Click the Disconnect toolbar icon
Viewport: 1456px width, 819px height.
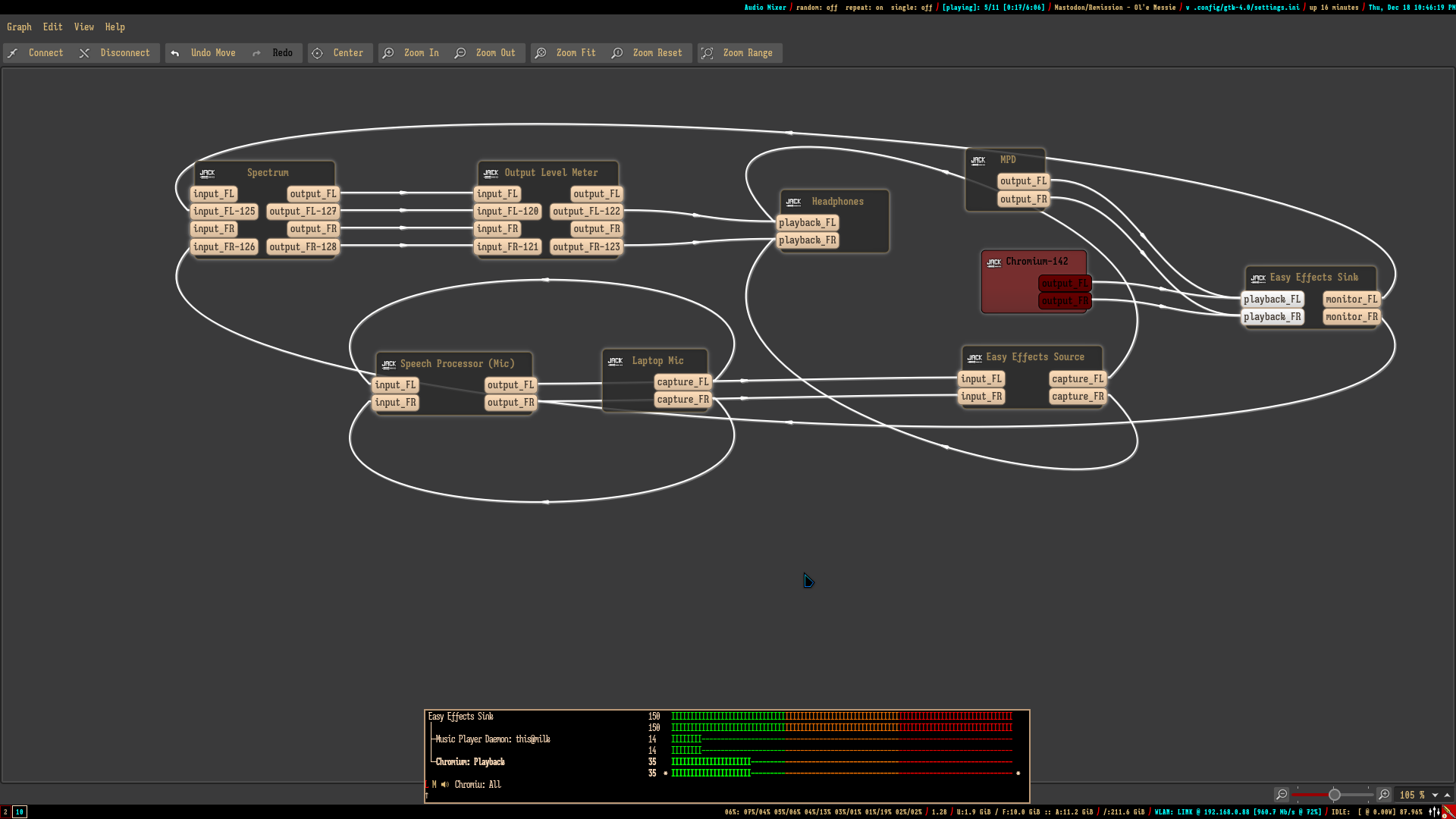click(x=84, y=53)
